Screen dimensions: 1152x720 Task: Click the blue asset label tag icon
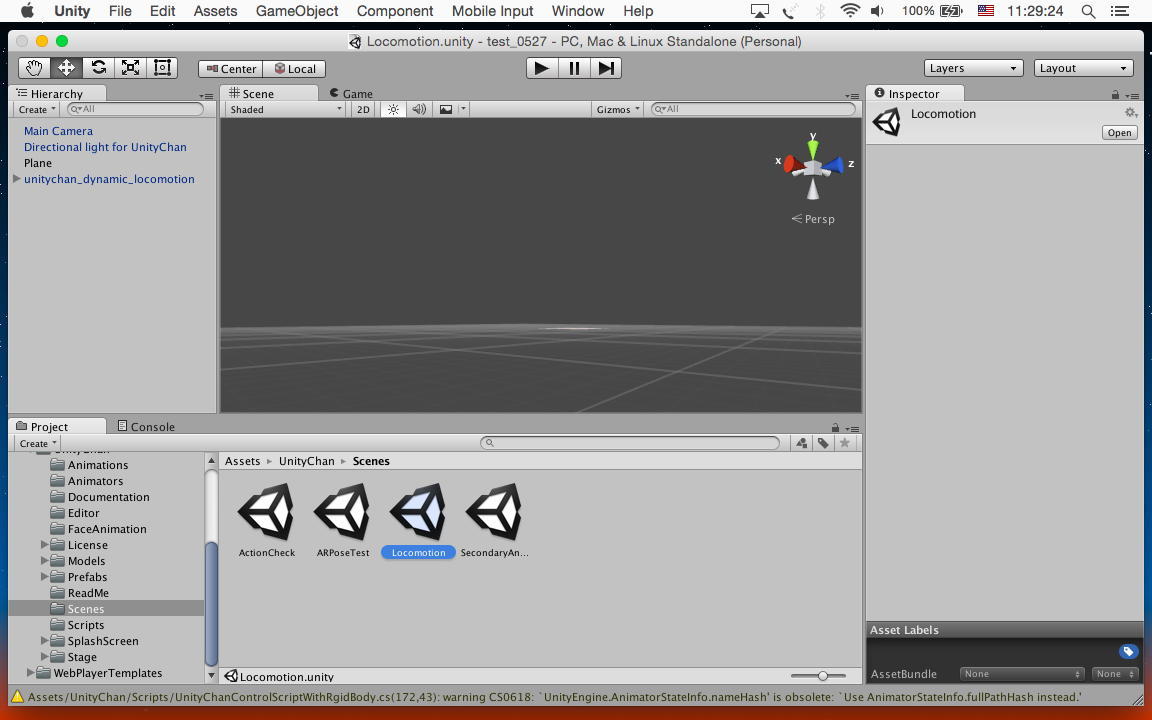coord(1128,652)
